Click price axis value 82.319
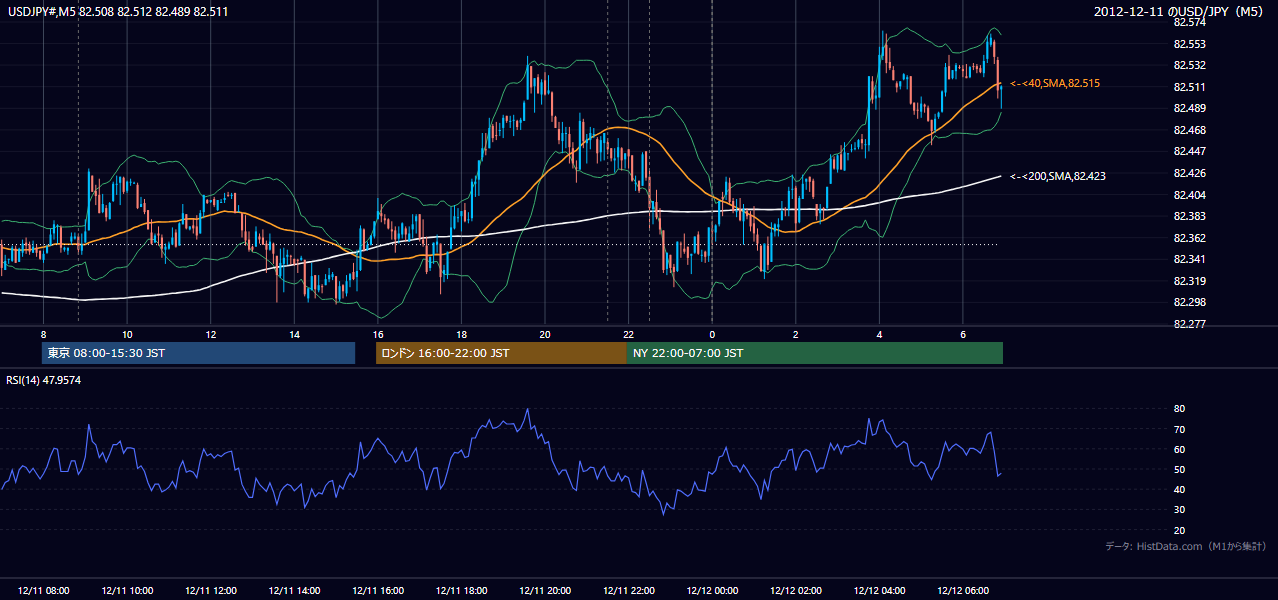The image size is (1278, 600). 1189,281
